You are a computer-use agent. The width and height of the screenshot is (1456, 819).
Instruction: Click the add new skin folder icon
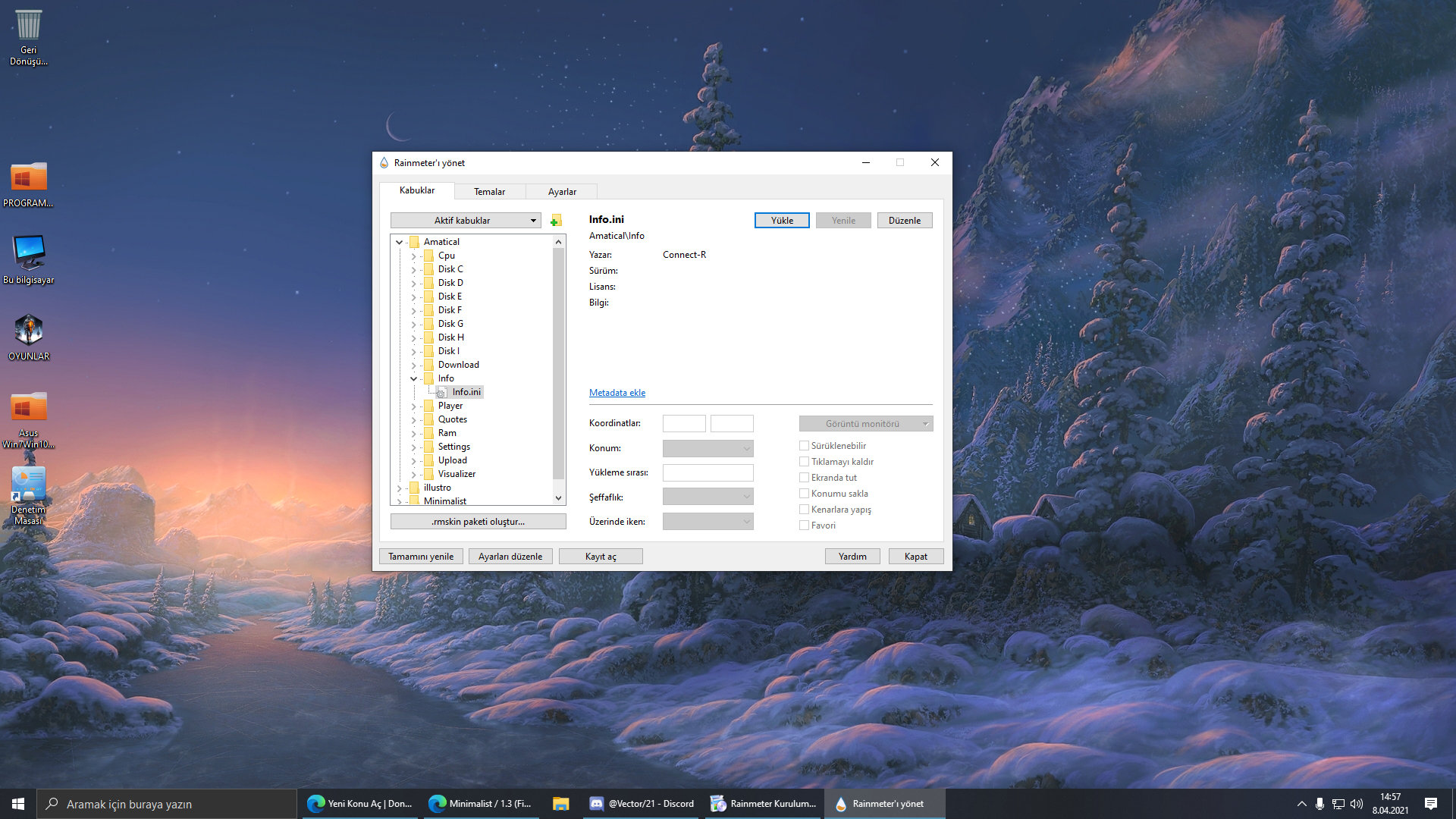pyautogui.click(x=556, y=221)
